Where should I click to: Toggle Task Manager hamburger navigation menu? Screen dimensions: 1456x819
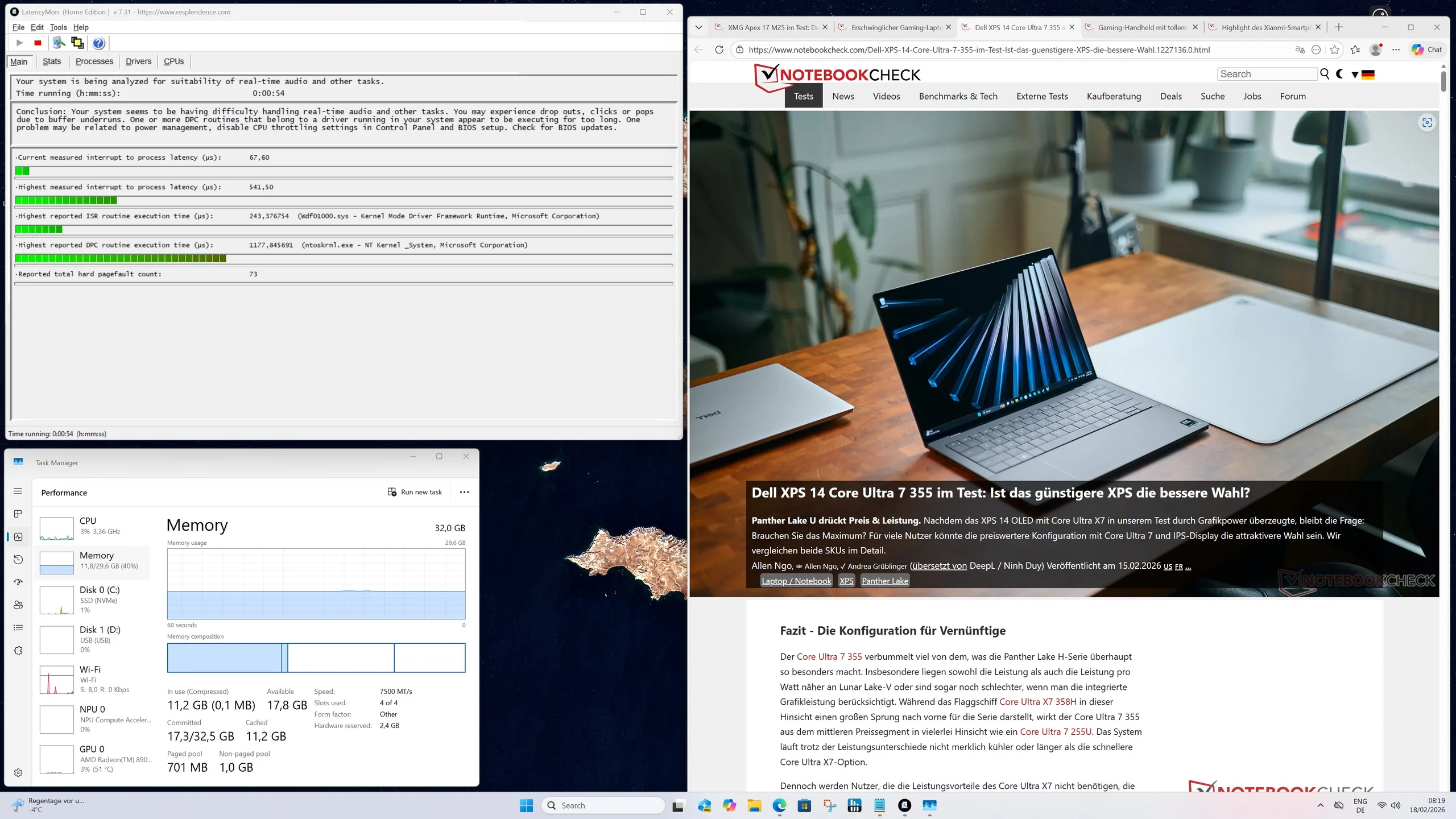[18, 491]
